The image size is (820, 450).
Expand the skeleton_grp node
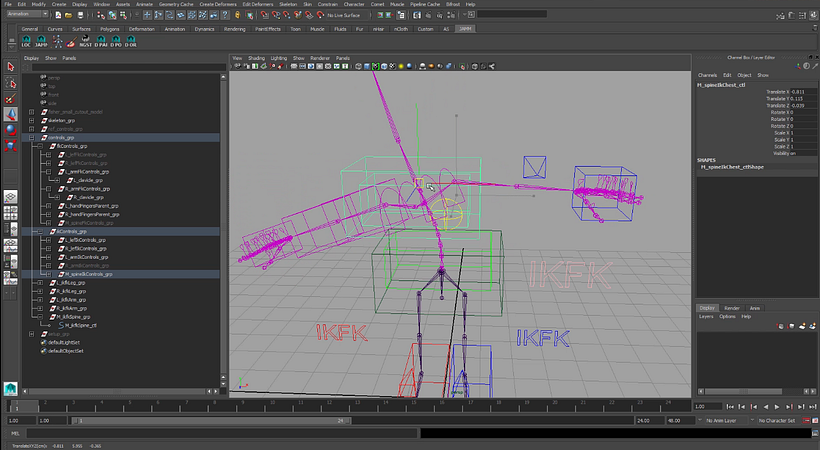tap(32, 119)
